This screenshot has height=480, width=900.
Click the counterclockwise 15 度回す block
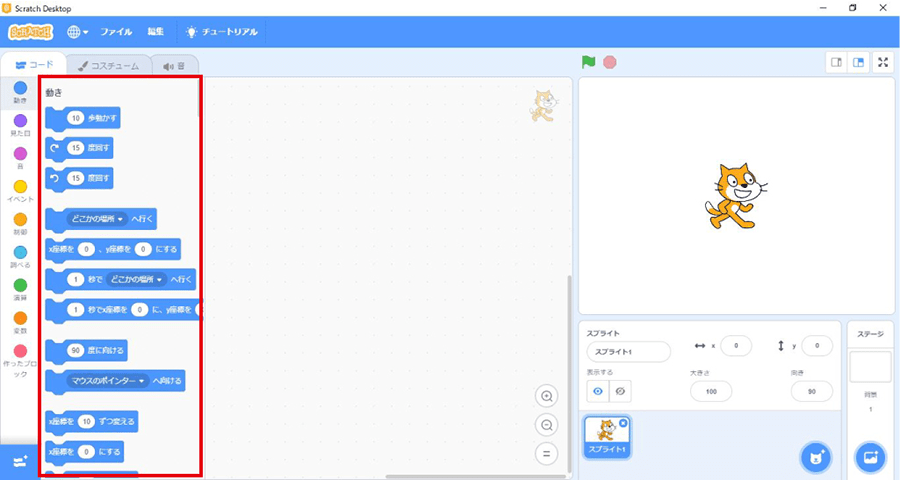79,179
